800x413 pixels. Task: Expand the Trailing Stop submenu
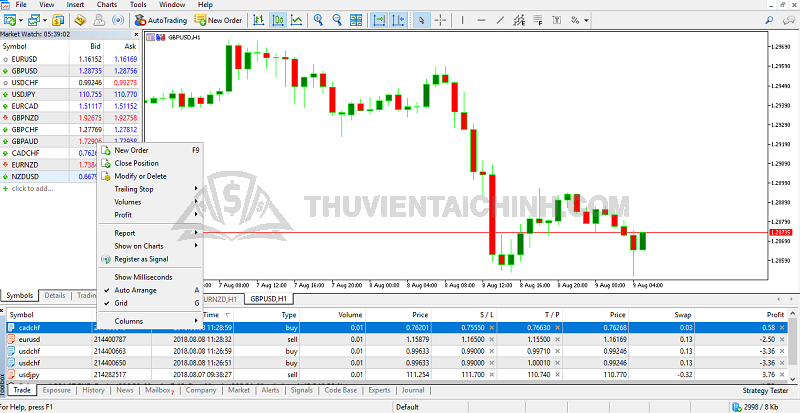pyautogui.click(x=151, y=189)
